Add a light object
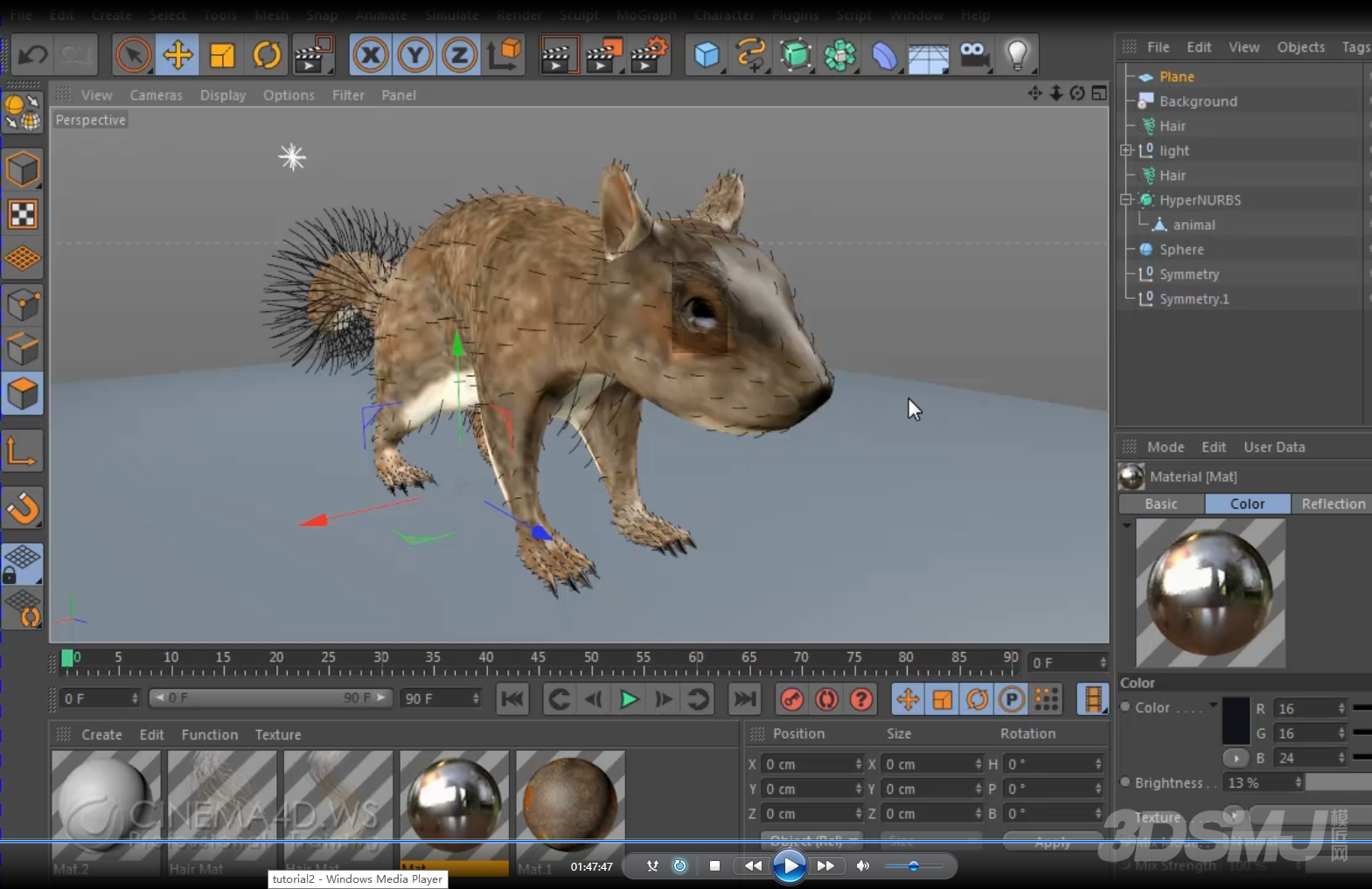The width and height of the screenshot is (1372, 889). click(x=1017, y=55)
